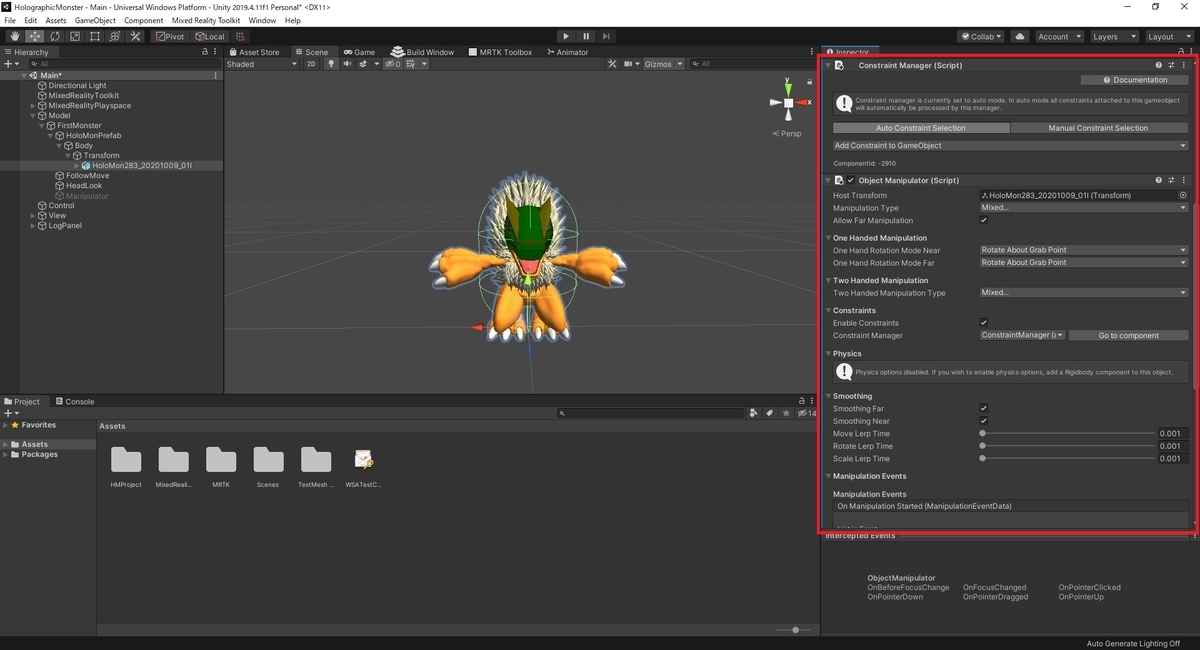Viewport: 1200px width, 650px height.
Task: Toggle Local handle rotation
Action: [x=209, y=36]
